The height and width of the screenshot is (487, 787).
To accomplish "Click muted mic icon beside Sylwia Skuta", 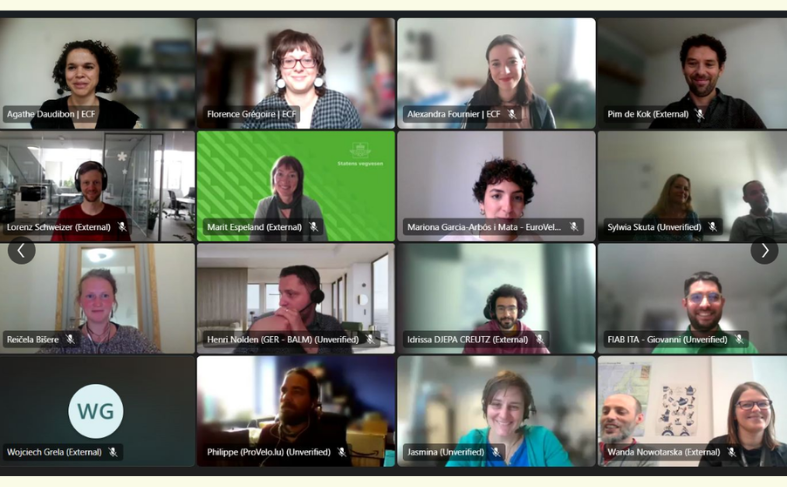I will click(712, 227).
